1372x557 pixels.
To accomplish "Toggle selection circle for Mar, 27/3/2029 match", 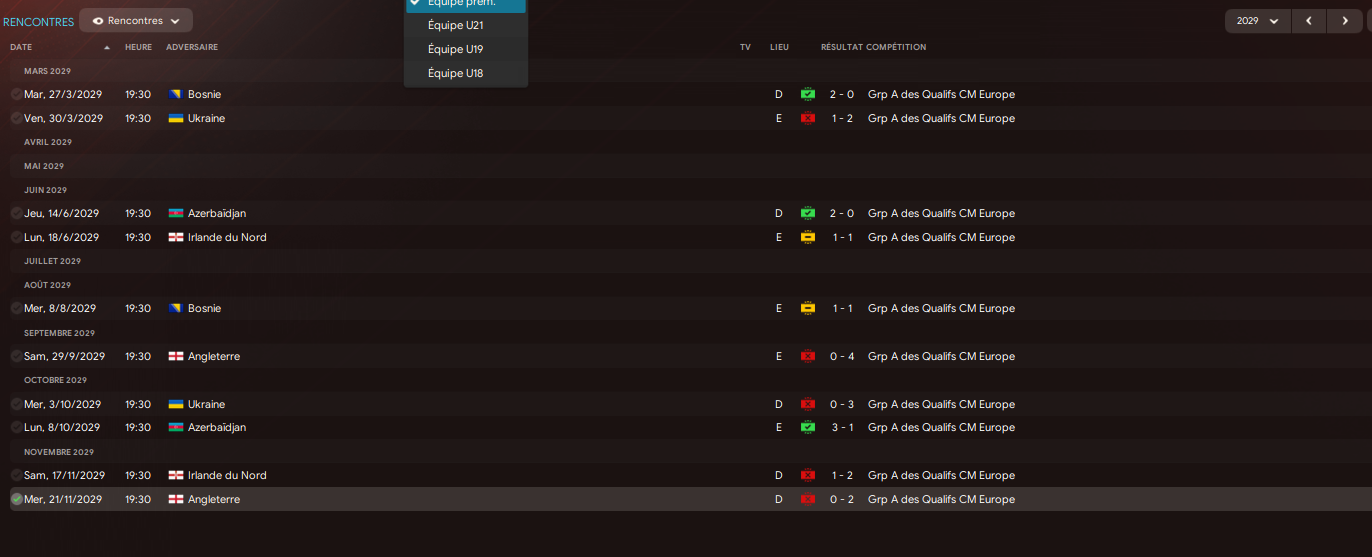I will pyautogui.click(x=16, y=94).
